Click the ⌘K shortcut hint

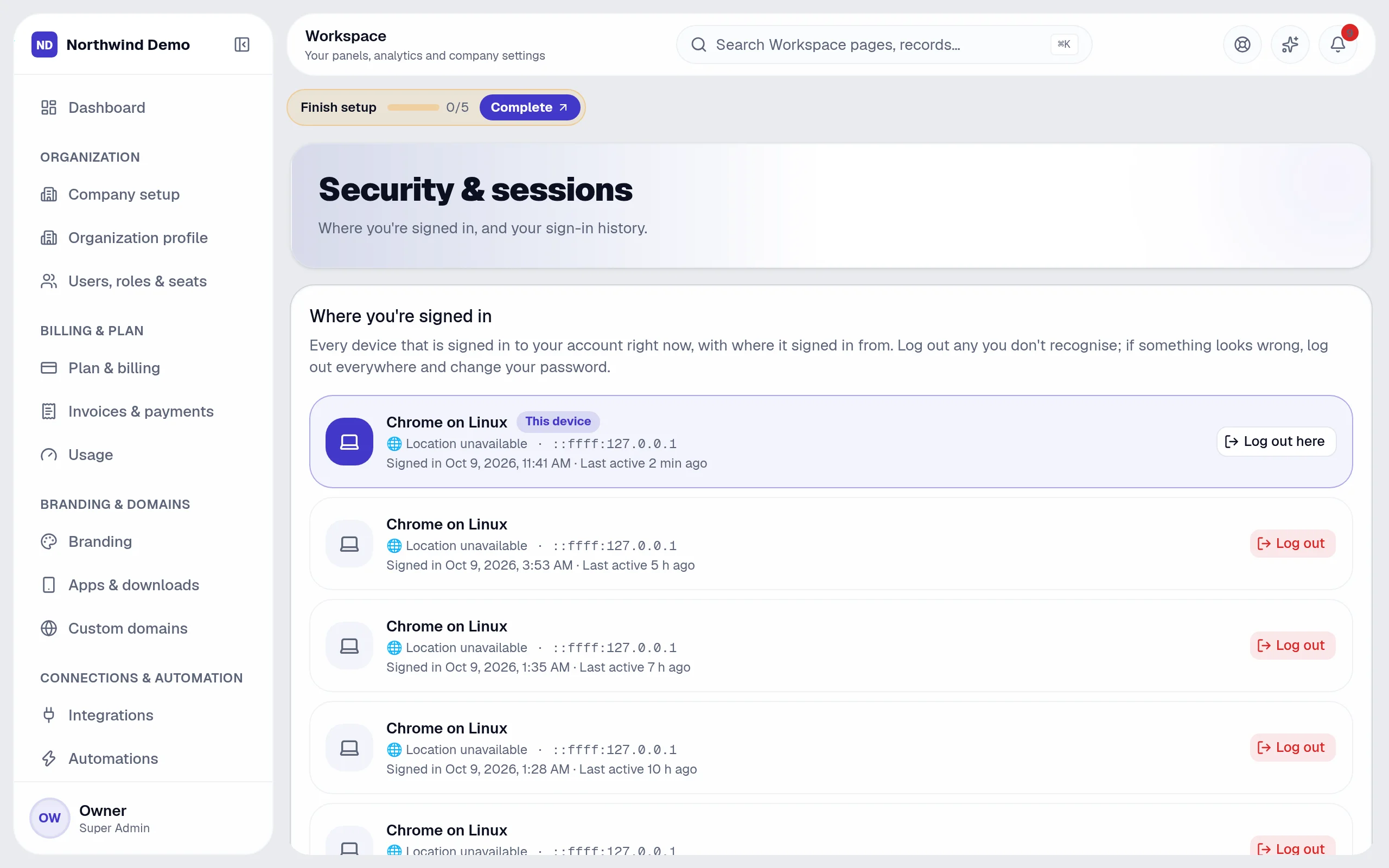1063,44
